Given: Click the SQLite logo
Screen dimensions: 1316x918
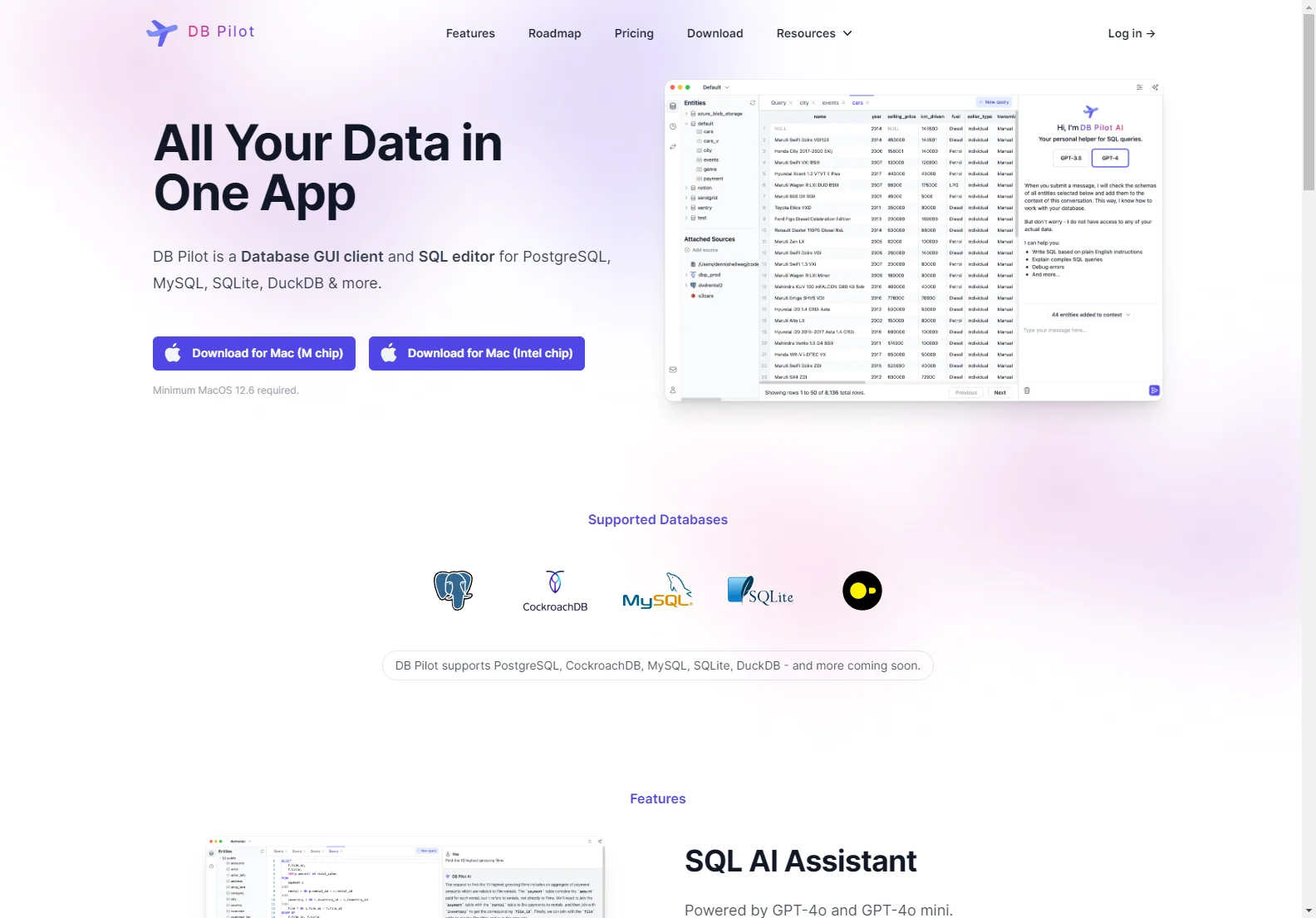Looking at the screenshot, I should (760, 591).
